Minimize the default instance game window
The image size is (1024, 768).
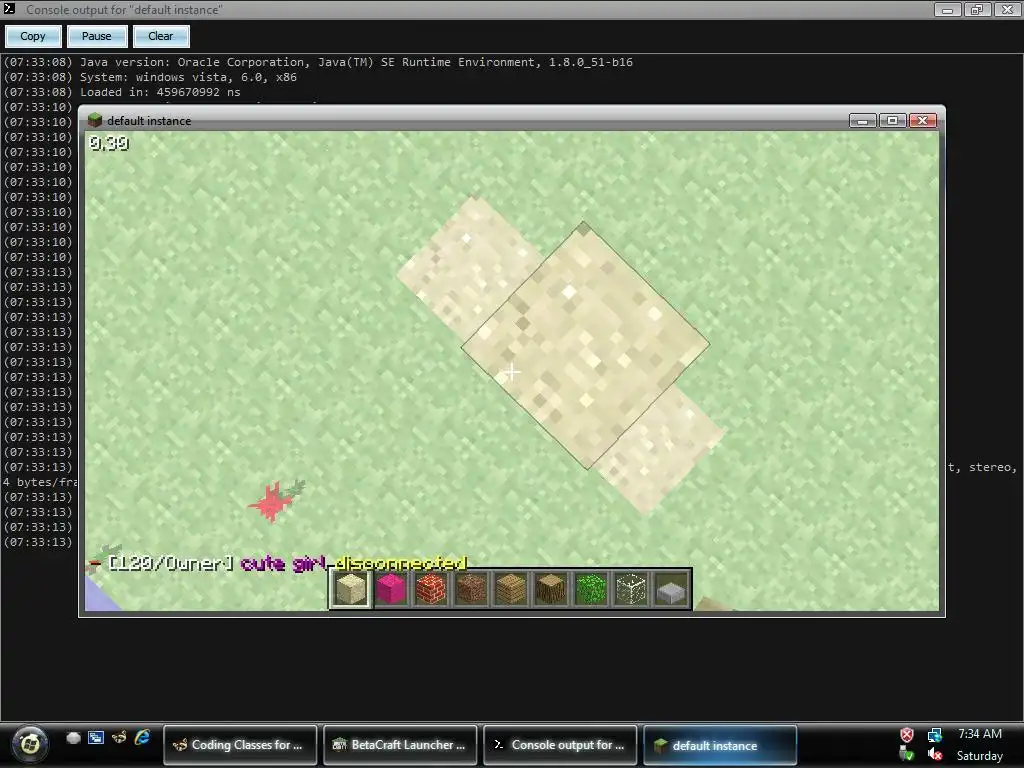pos(862,121)
